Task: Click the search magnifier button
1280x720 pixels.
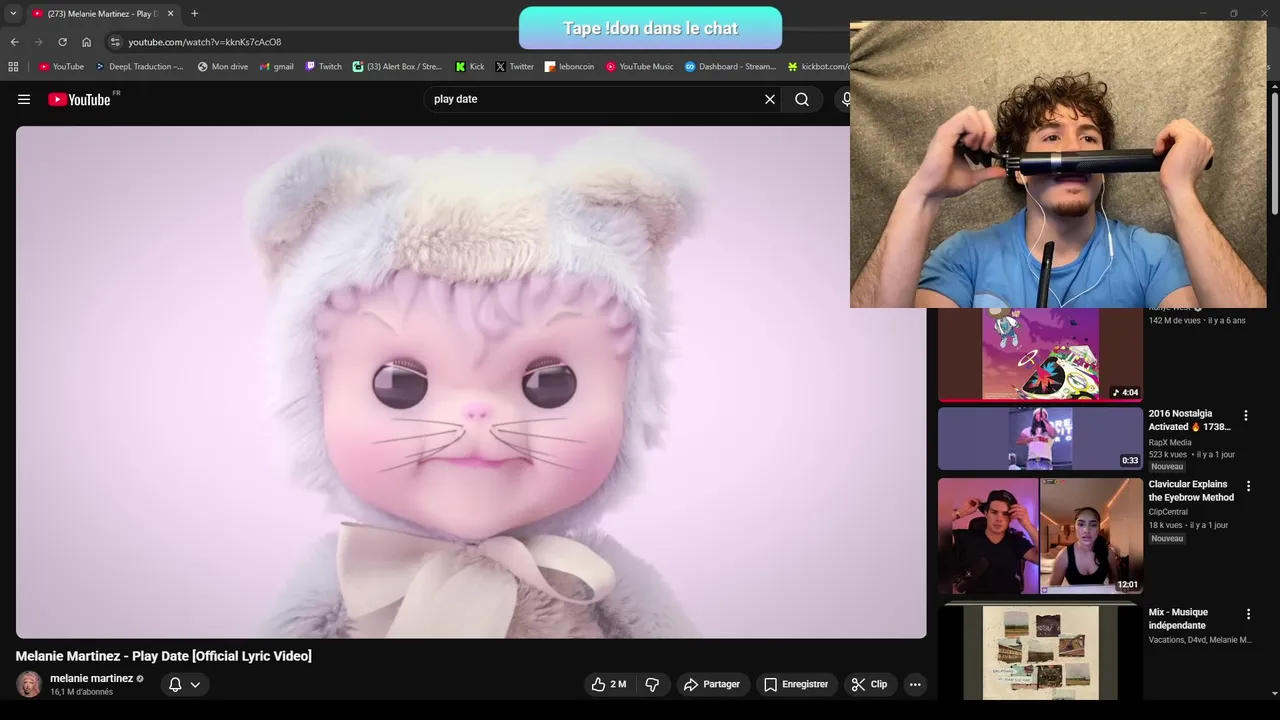Action: click(x=802, y=99)
